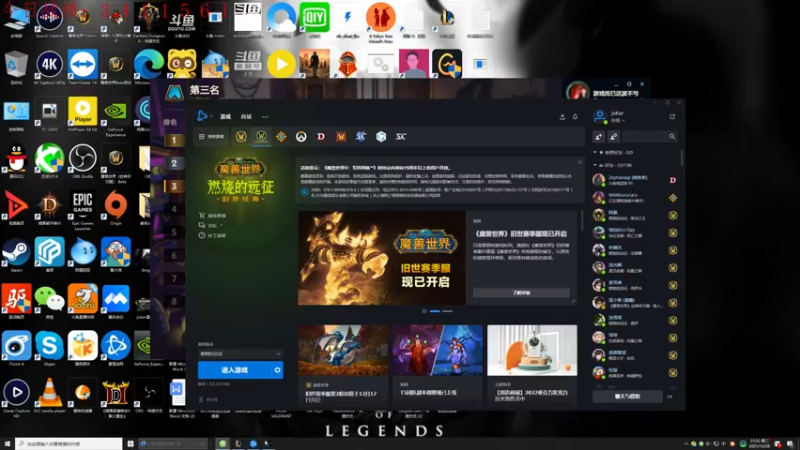Switch to the 游戏 tab
Image resolution: width=800 pixels, height=450 pixels.
(226, 117)
